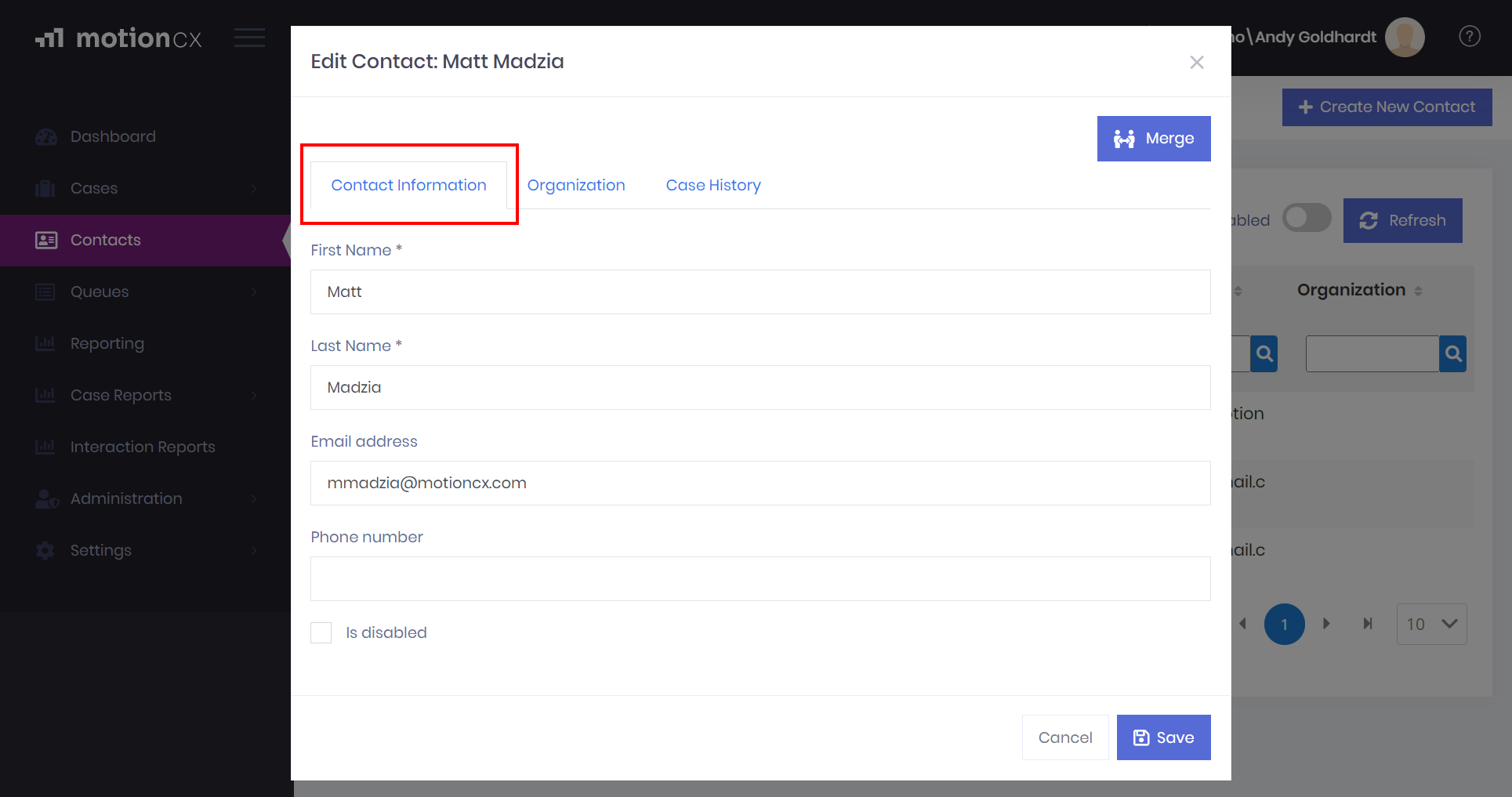Expand the Settings sidebar chevron

point(252,550)
